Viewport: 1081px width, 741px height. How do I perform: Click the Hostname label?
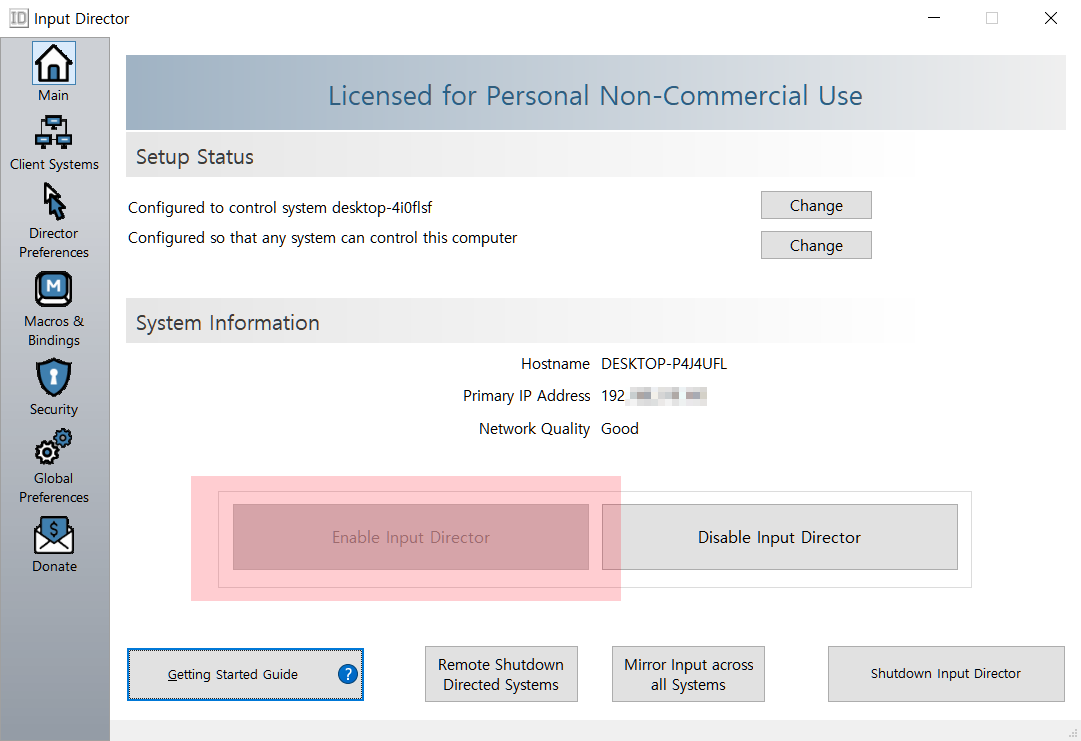tap(556, 364)
